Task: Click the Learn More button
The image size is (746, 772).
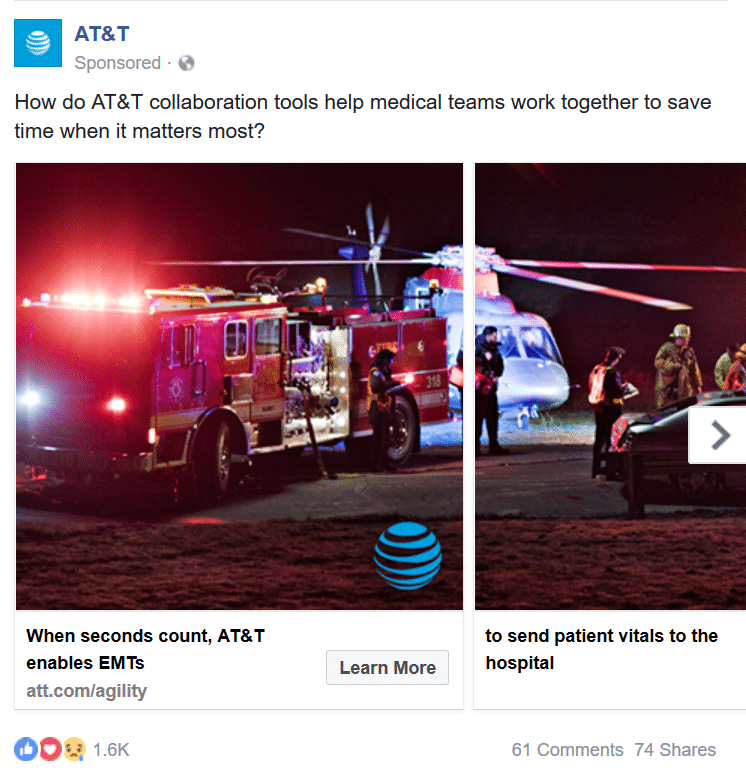Action: click(x=387, y=668)
